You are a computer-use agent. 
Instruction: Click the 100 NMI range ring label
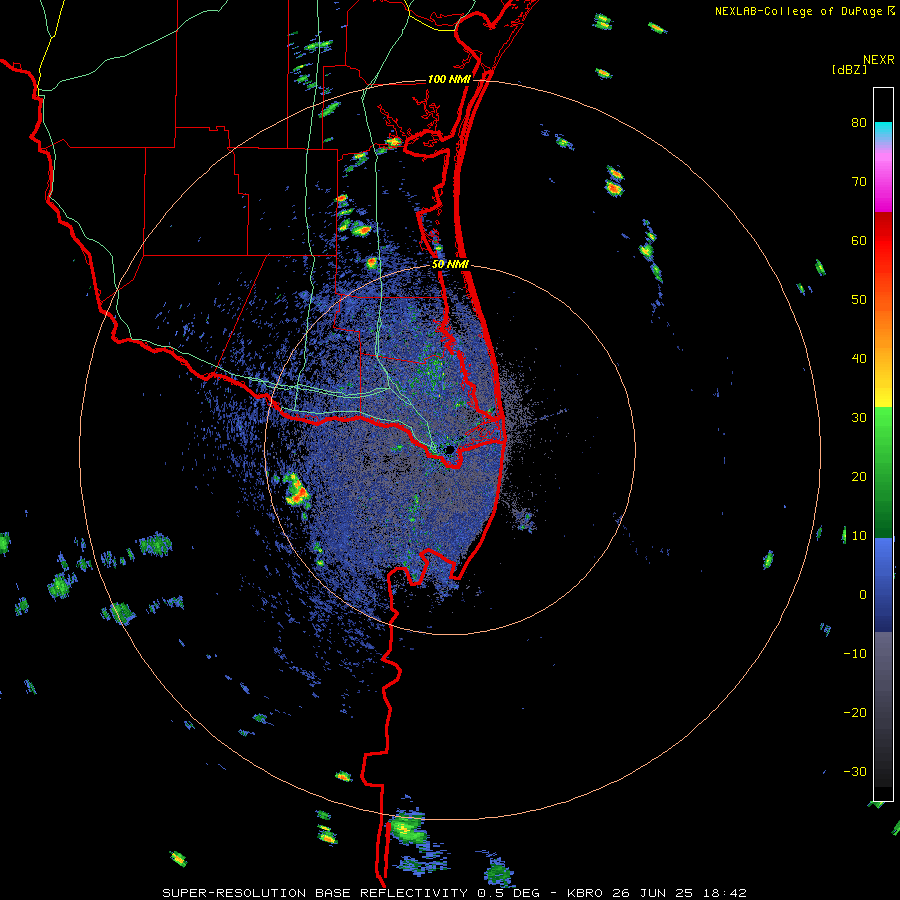(x=449, y=79)
